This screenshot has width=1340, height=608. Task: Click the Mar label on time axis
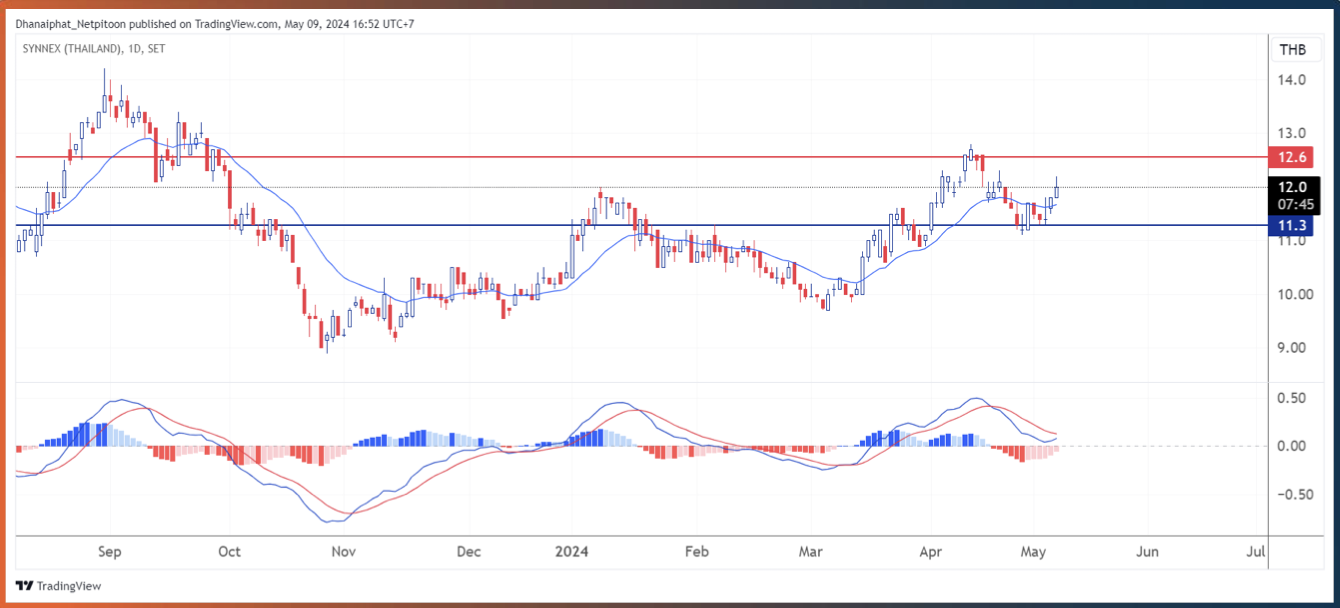pyautogui.click(x=811, y=552)
